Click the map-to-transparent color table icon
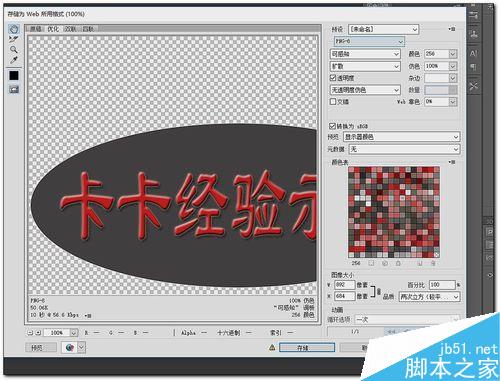Image resolution: width=500 pixels, height=381 pixels. pos(371,263)
